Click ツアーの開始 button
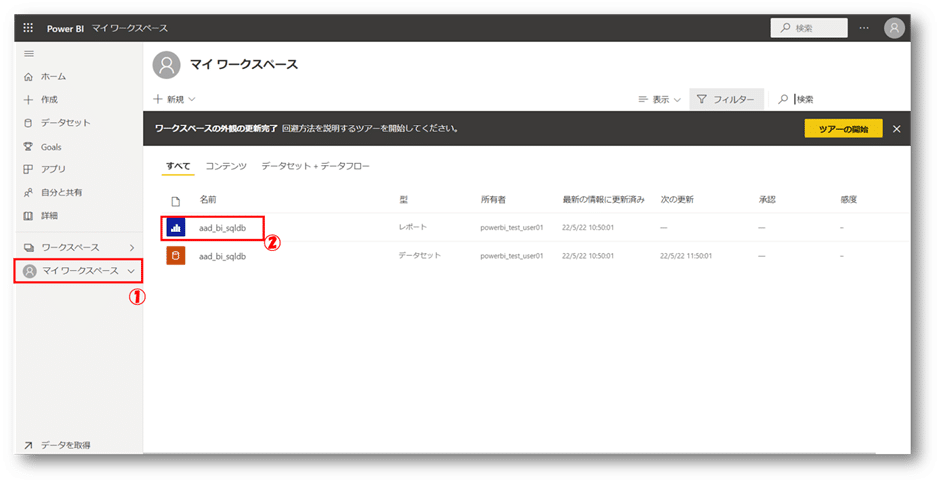 [843, 129]
